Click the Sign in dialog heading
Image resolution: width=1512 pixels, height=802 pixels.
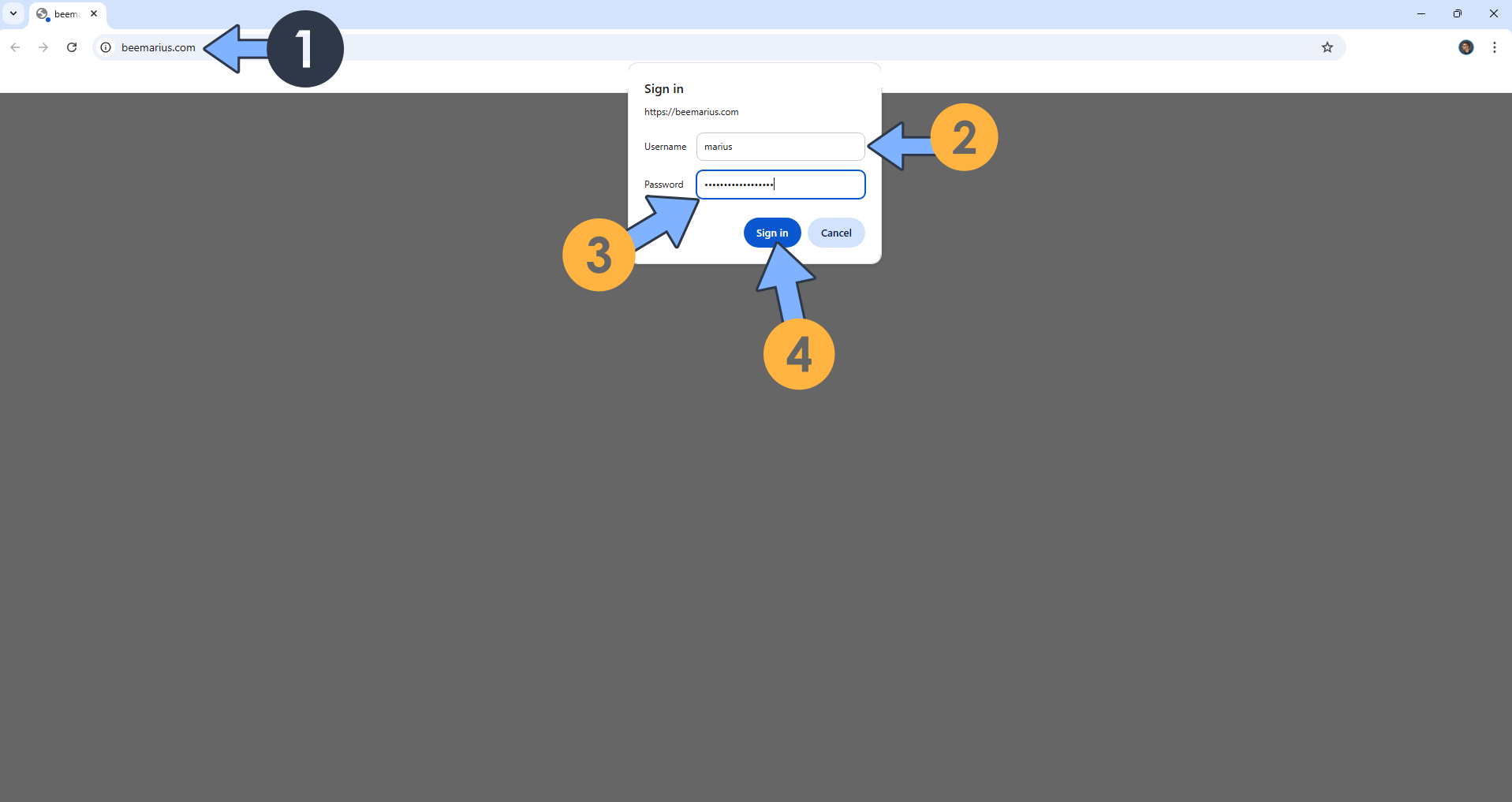tap(663, 89)
